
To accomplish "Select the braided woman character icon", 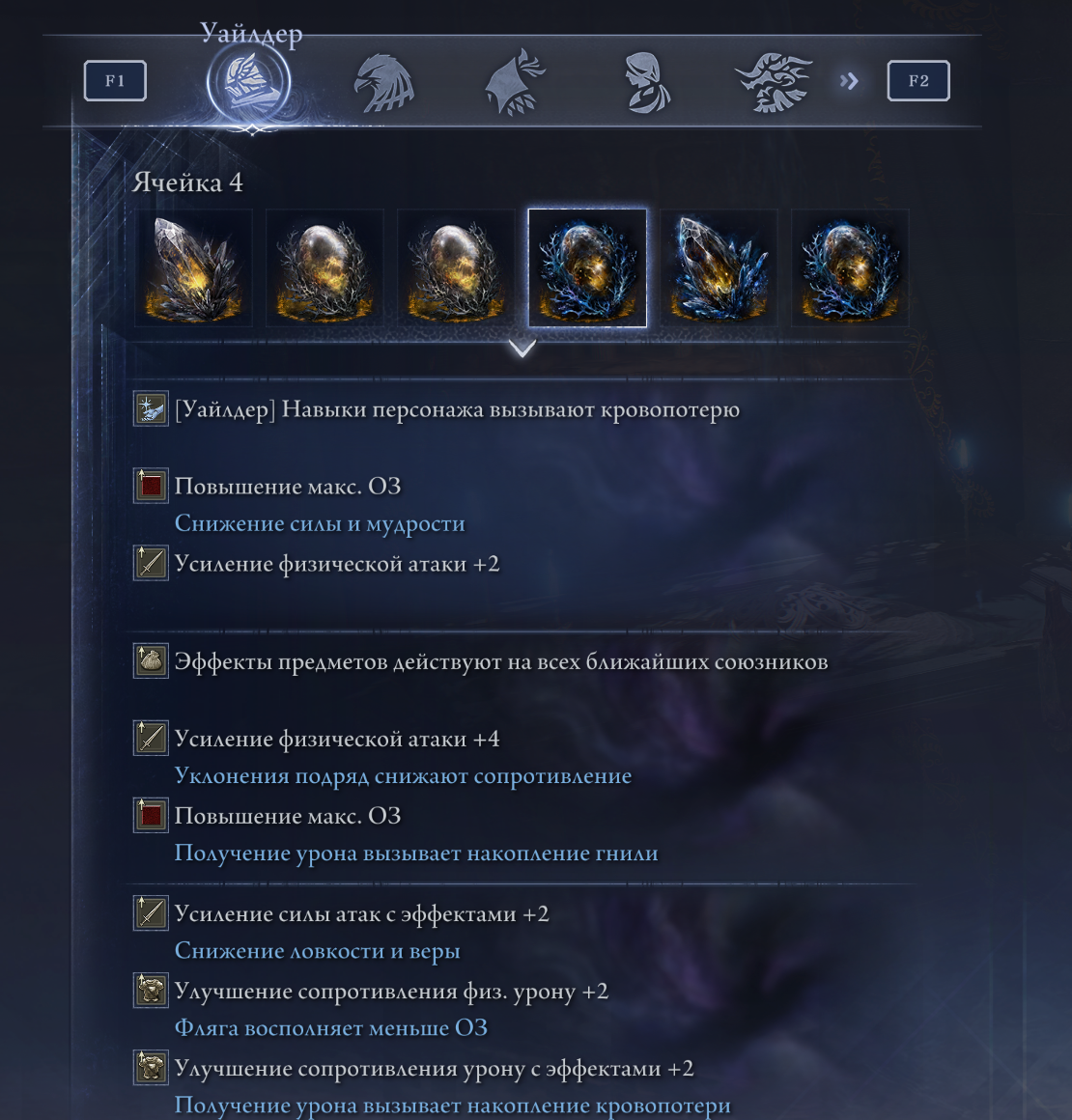I will [x=646, y=82].
